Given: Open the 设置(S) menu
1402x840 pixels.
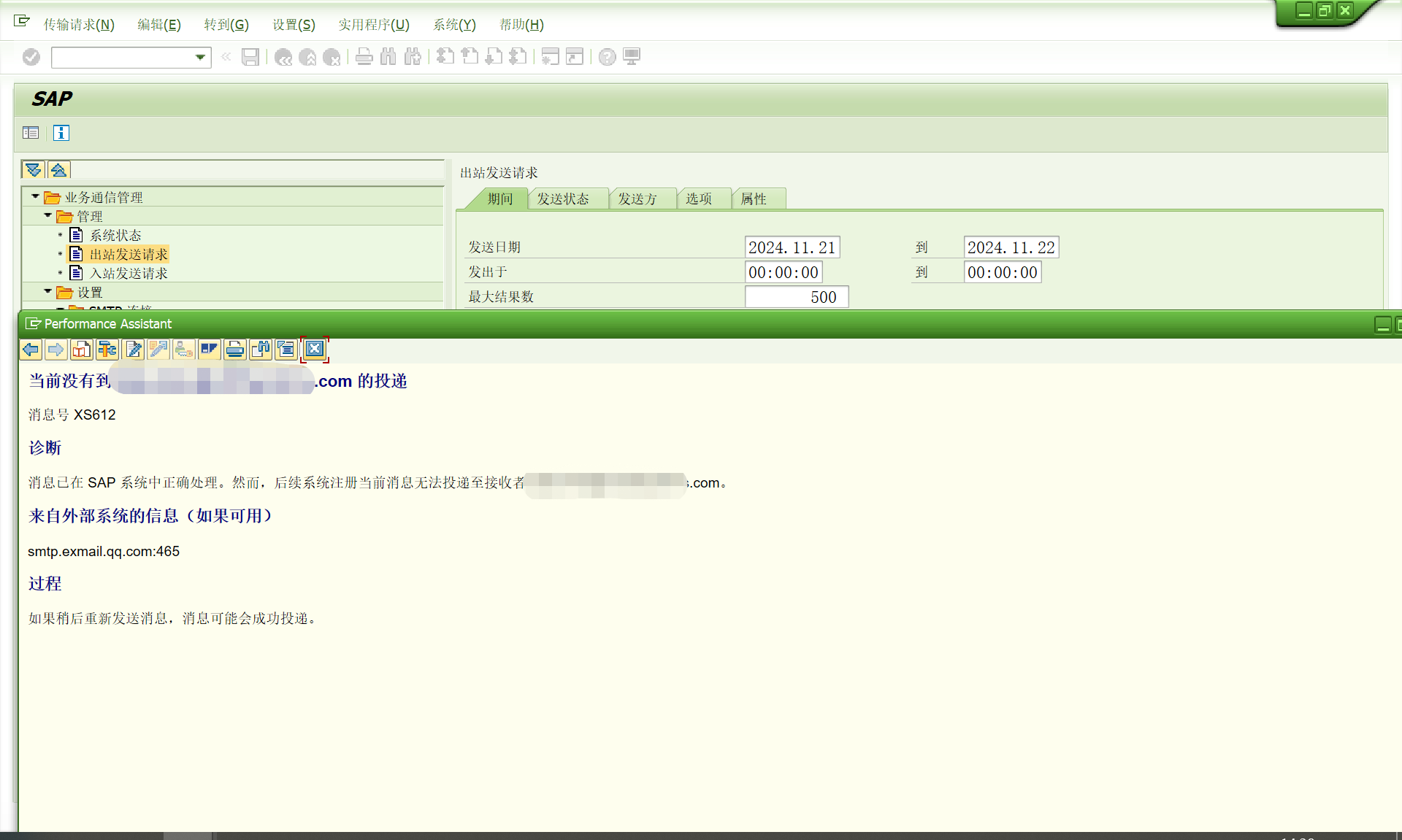Looking at the screenshot, I should 294,25.
